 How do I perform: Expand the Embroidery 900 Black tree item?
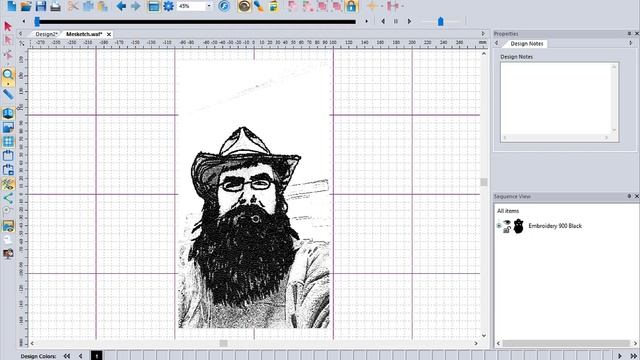pyautogui.click(x=499, y=226)
